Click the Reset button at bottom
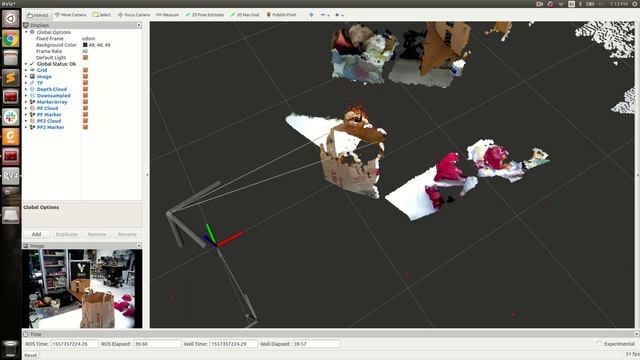 tap(31, 355)
